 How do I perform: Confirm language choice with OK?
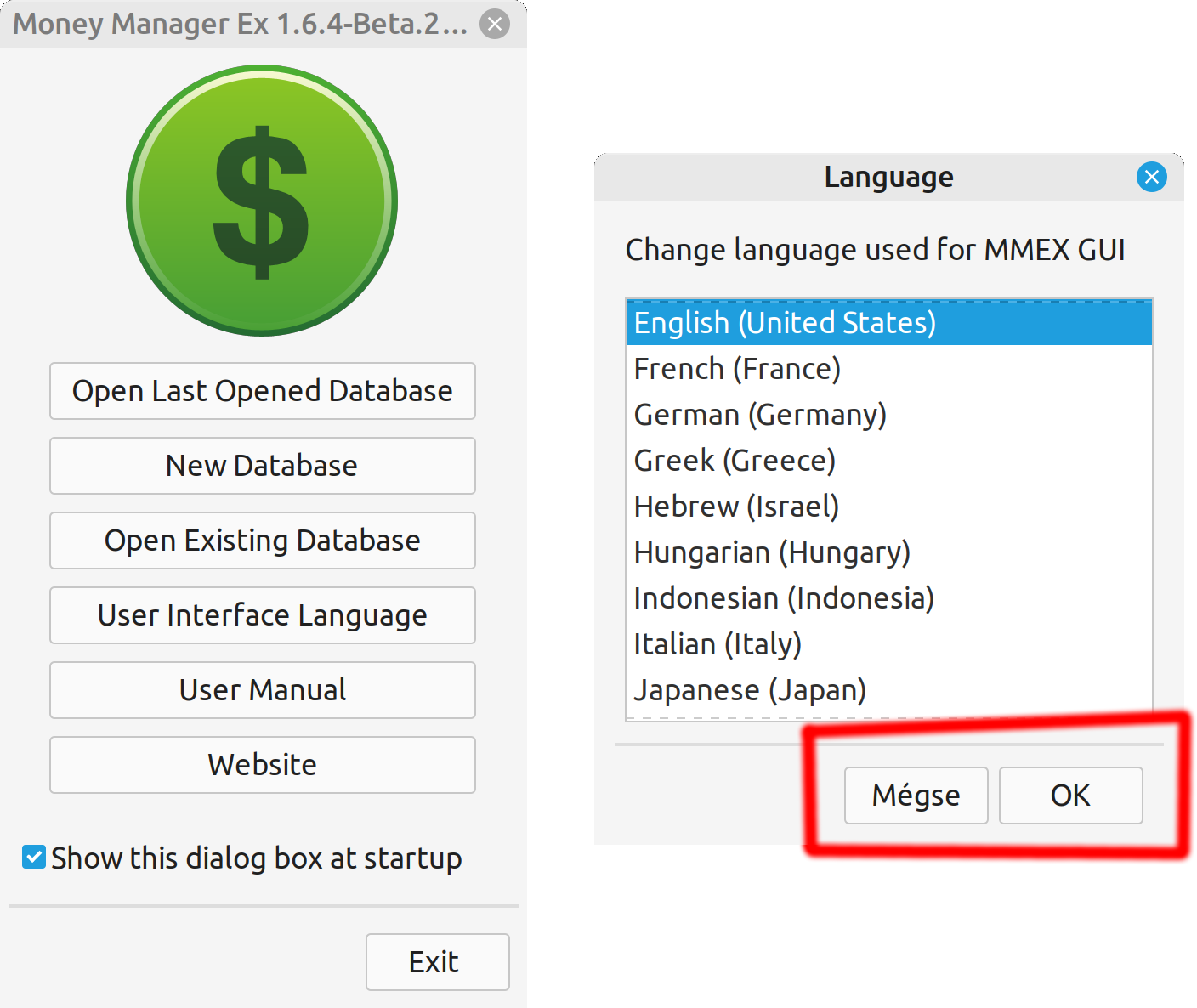[x=1070, y=796]
